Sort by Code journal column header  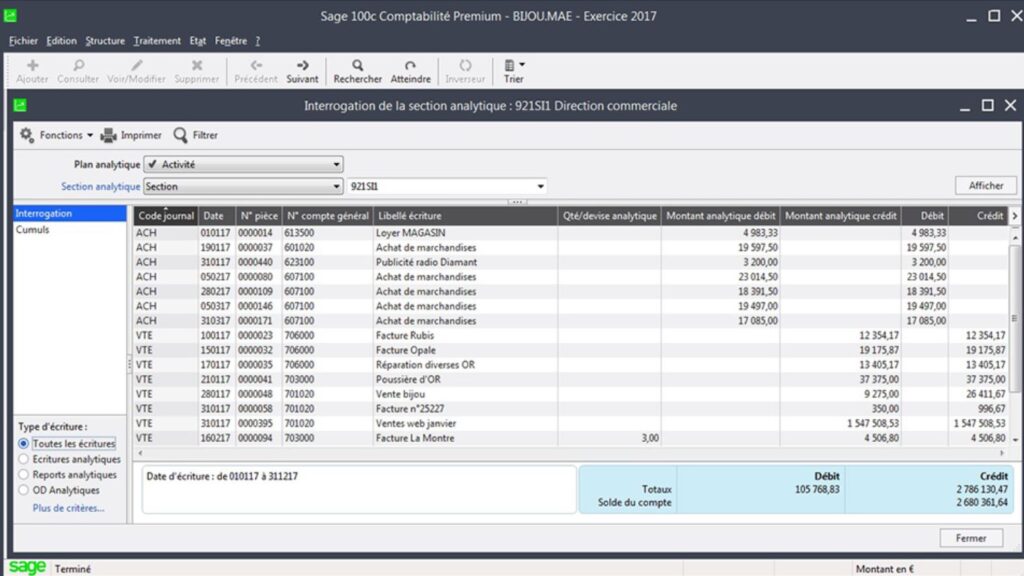click(x=166, y=216)
